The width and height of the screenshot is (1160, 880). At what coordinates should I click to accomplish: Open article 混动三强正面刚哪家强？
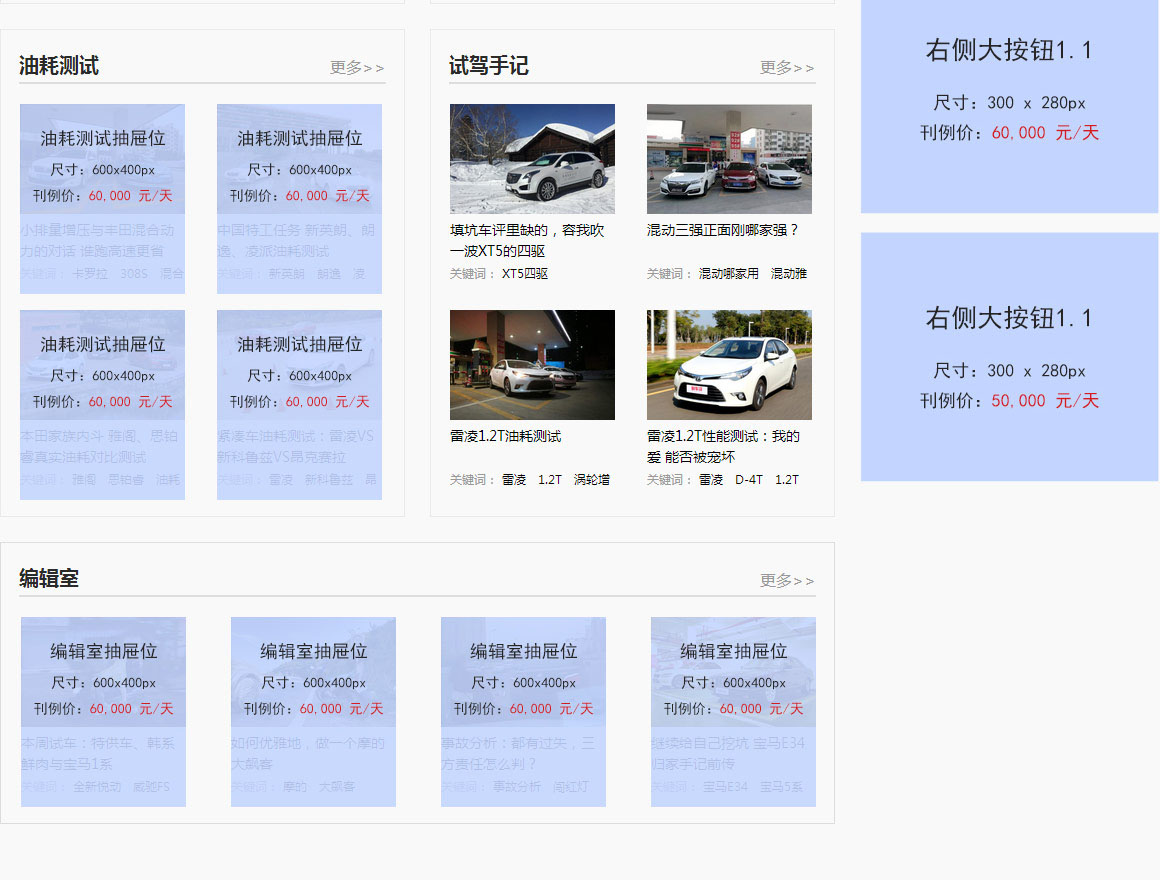click(x=723, y=230)
